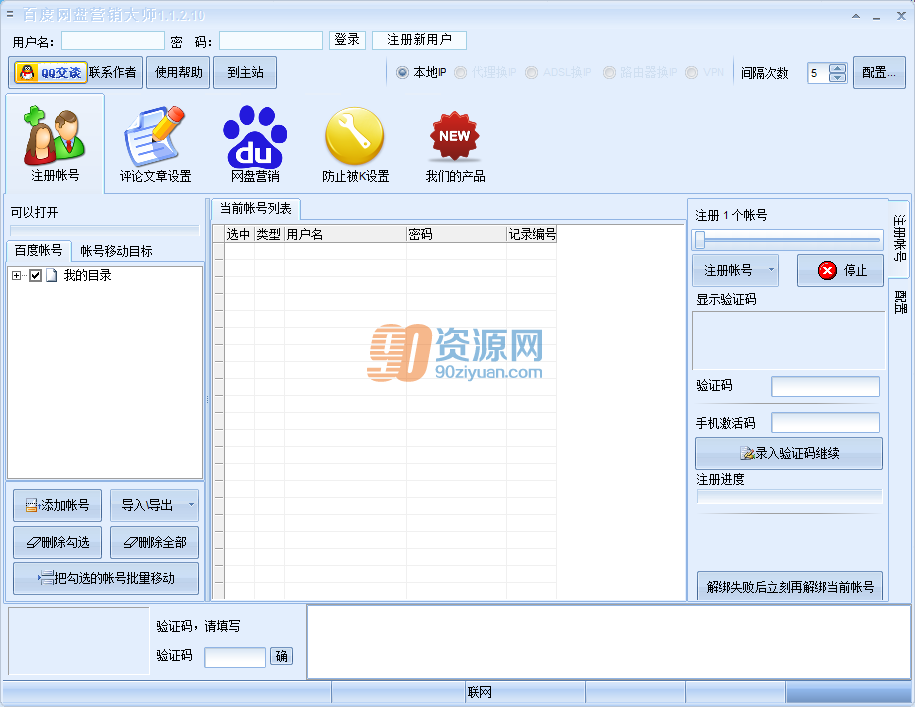
Task: Click the 注册进度 progress bar
Action: (790, 496)
